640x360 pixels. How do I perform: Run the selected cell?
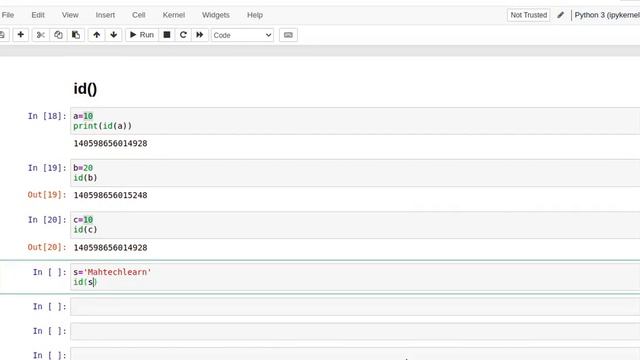click(142, 35)
